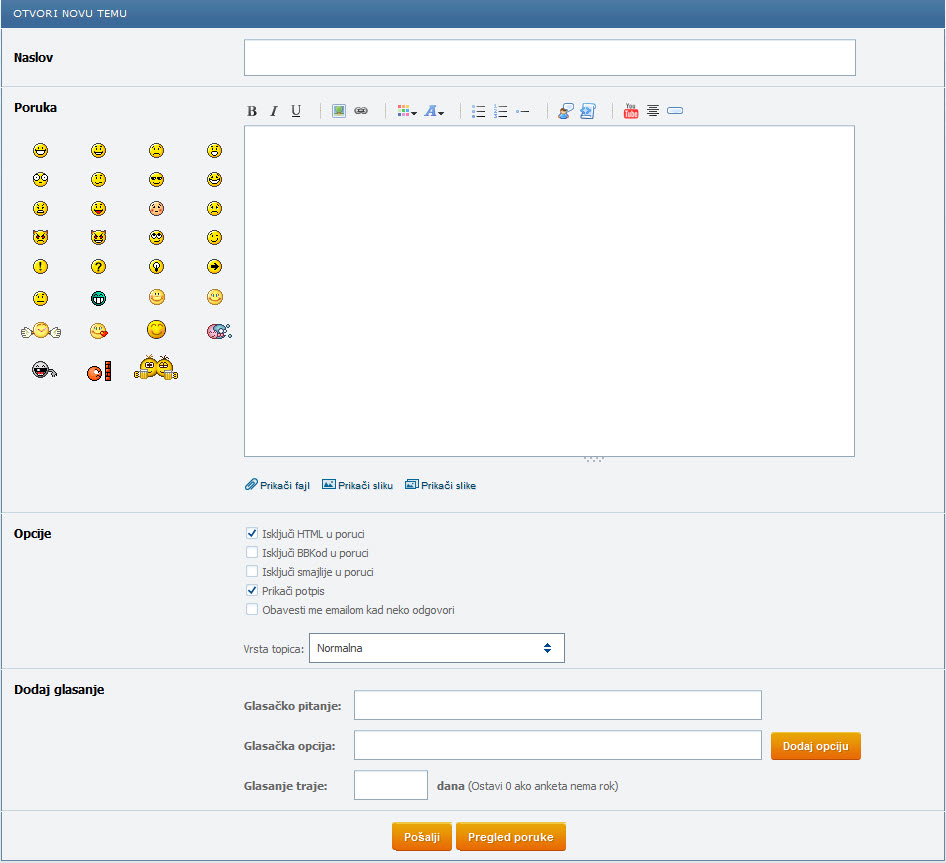The height and width of the screenshot is (863, 946).
Task: Add a list item with dash-bullet icon
Action: [x=522, y=111]
